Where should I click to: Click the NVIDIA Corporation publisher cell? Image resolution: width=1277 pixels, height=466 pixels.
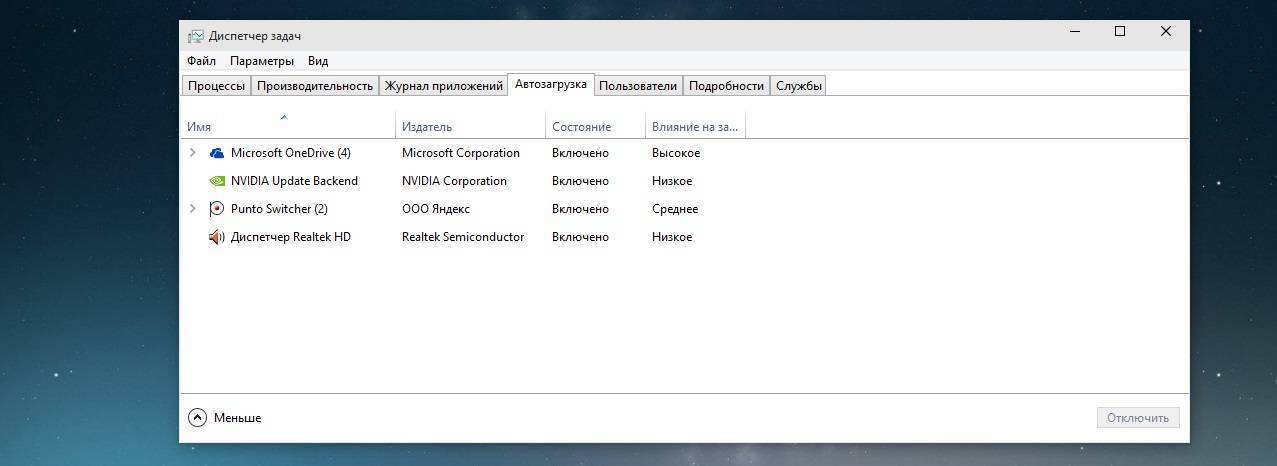[x=454, y=181]
